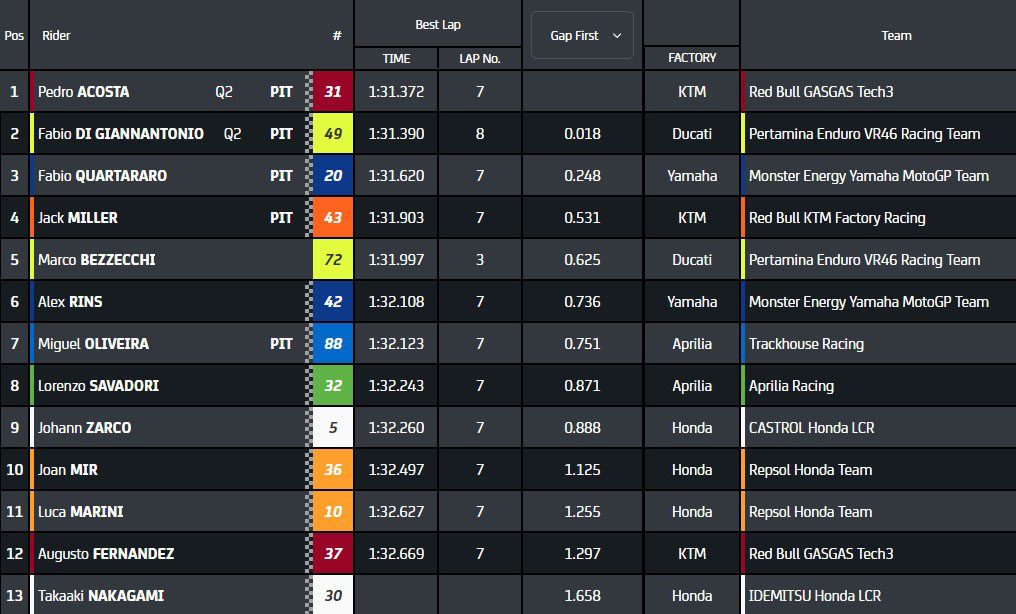This screenshot has width=1016, height=614.
Task: Click the Q2 tag beside Acosta
Action: point(224,92)
